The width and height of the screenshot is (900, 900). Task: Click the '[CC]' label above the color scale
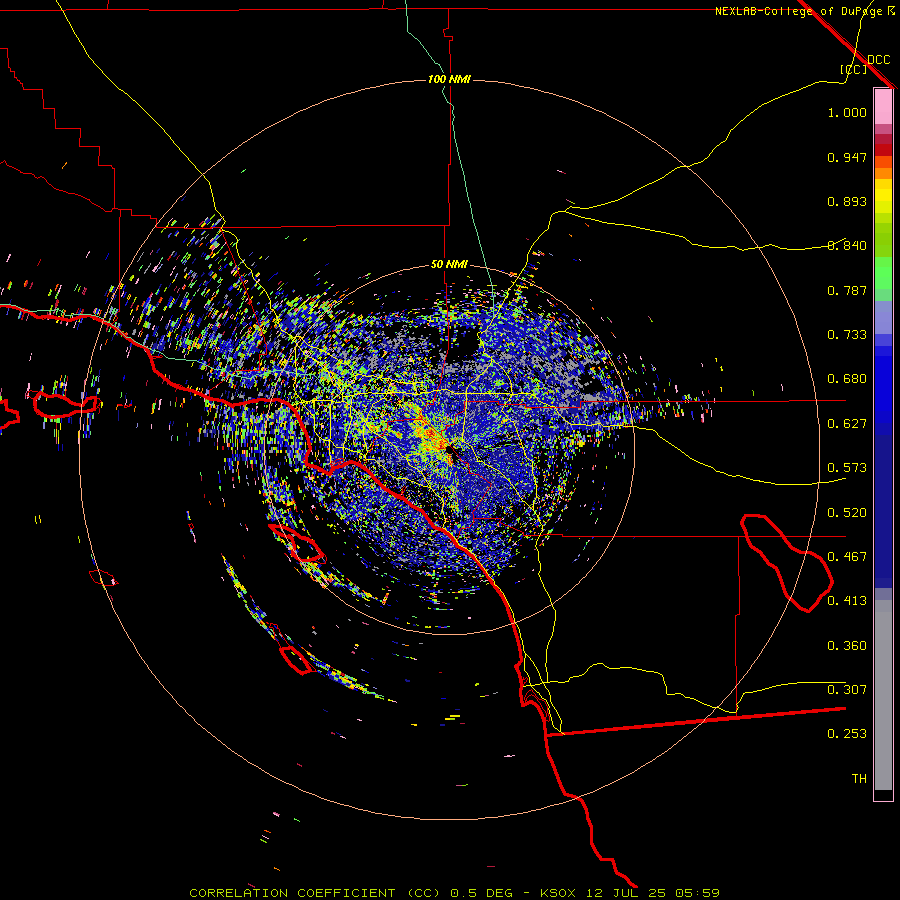[853, 69]
